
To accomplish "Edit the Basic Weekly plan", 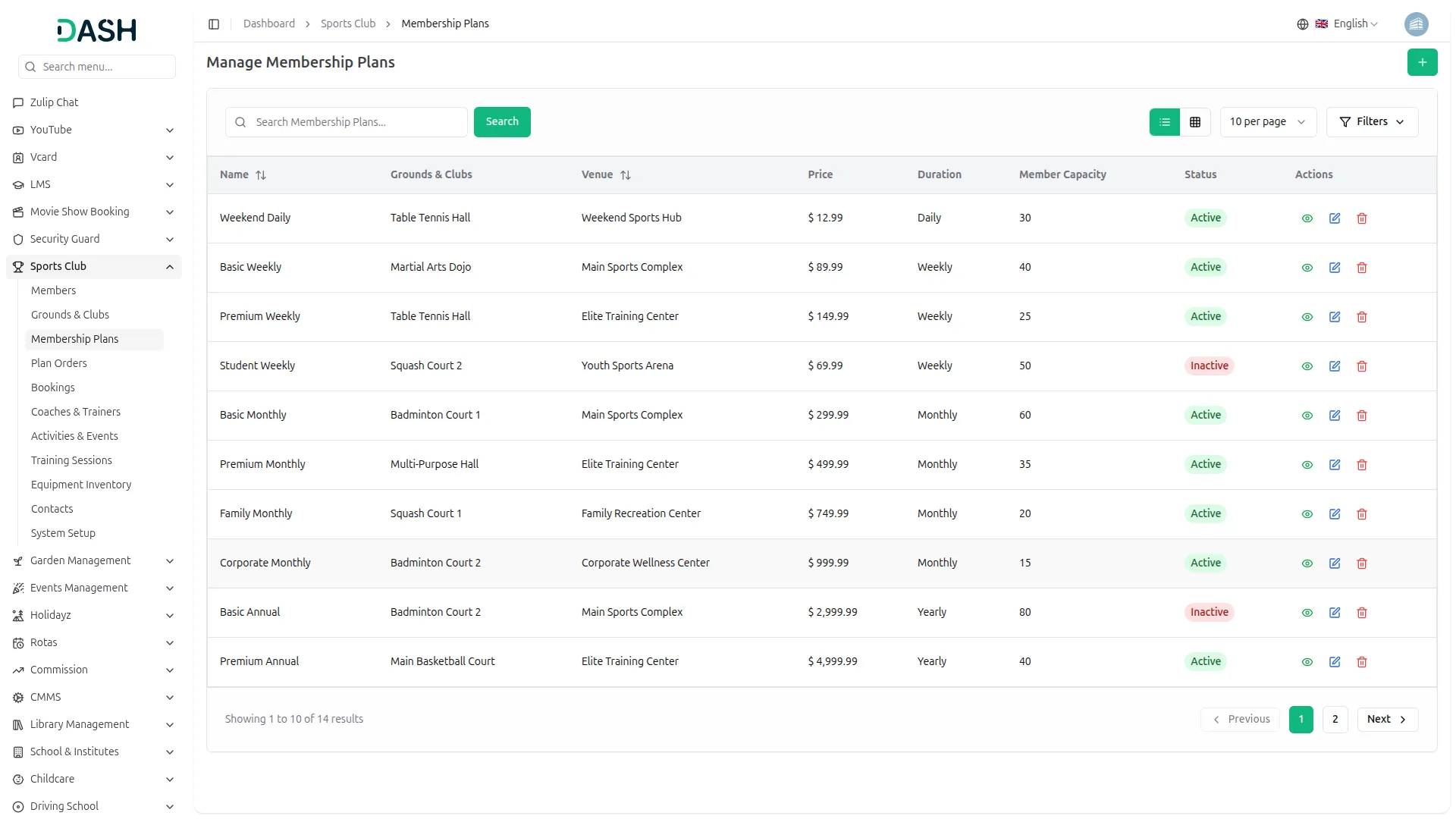I will pos(1335,268).
